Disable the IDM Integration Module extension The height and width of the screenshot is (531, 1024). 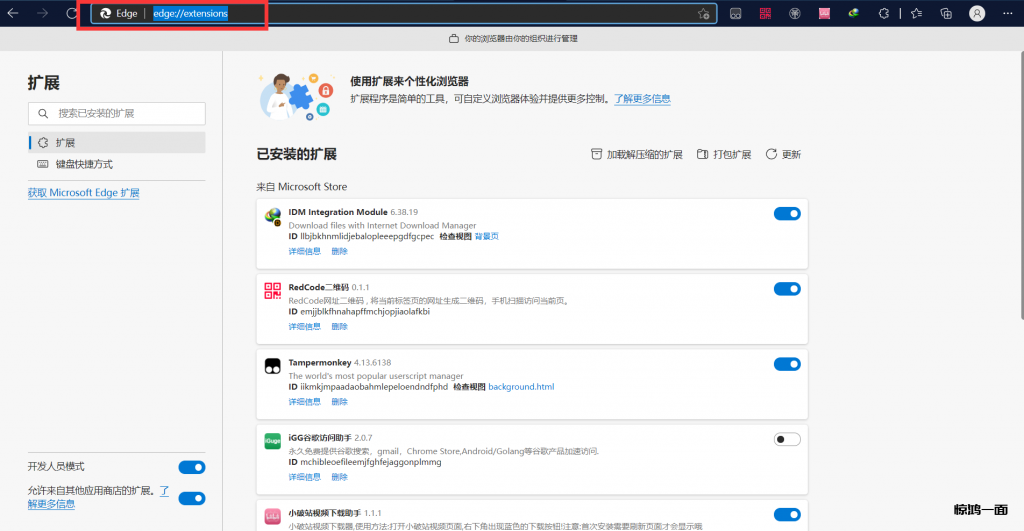787,213
